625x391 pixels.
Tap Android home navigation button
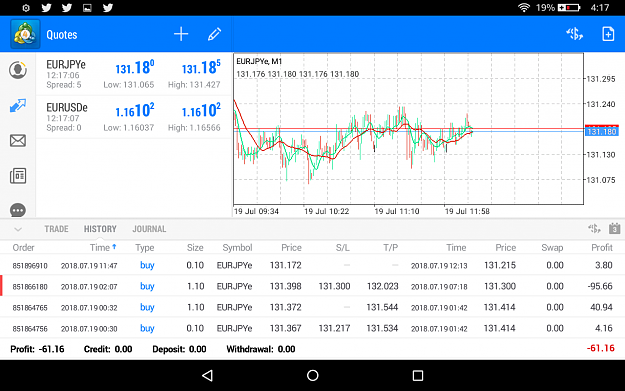[x=312, y=375]
